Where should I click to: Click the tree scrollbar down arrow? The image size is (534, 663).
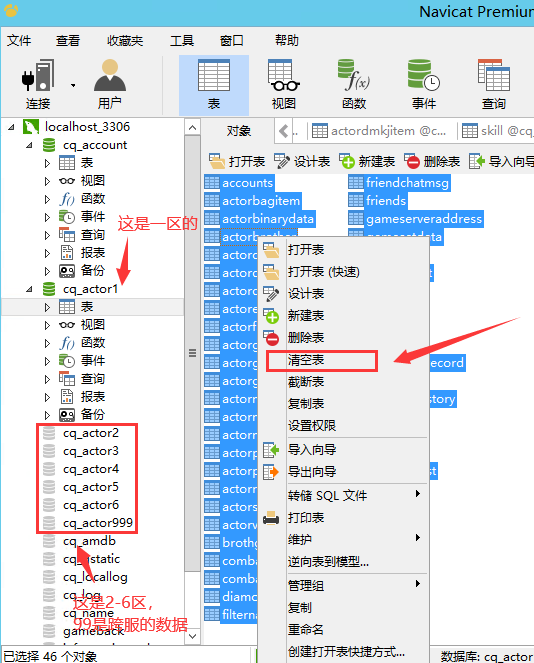click(192, 636)
